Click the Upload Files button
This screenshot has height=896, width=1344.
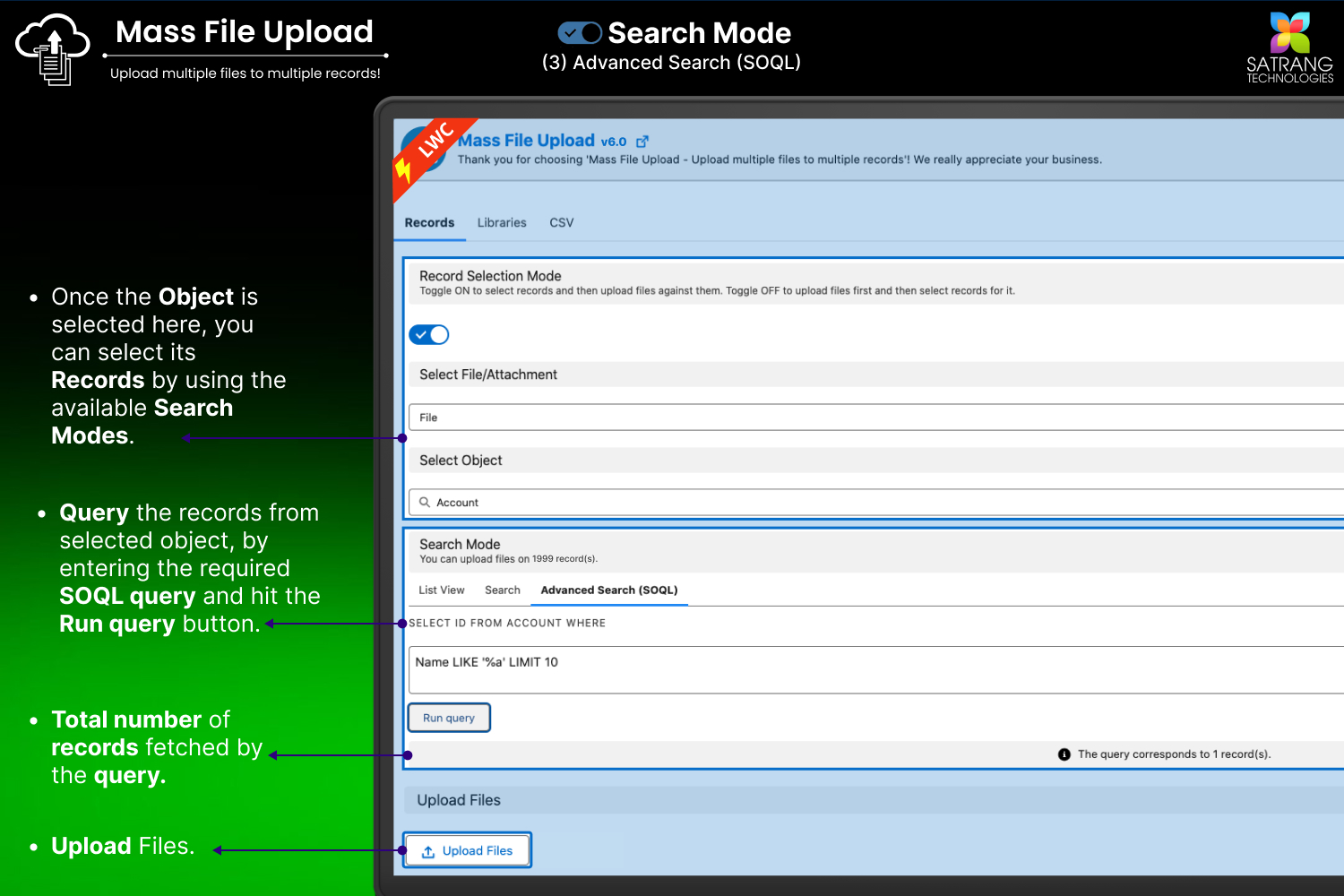click(467, 850)
